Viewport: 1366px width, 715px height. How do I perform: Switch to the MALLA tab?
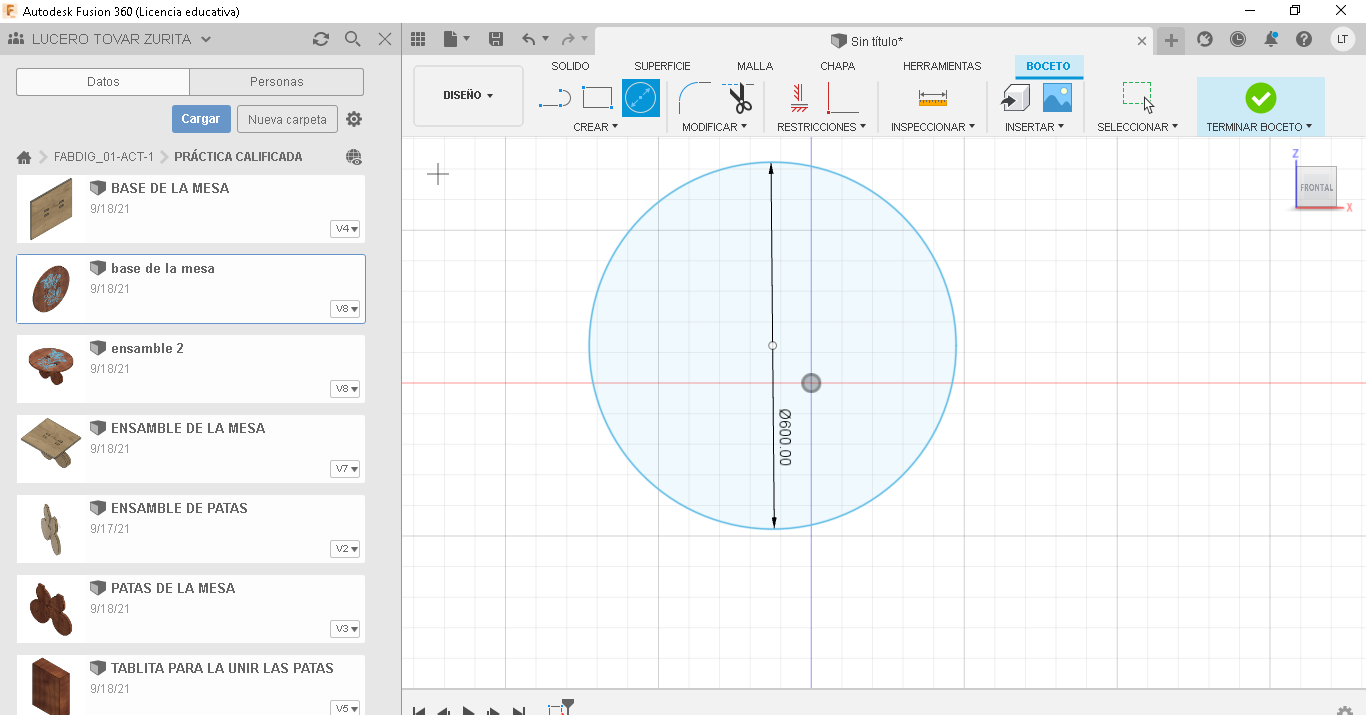pos(755,66)
